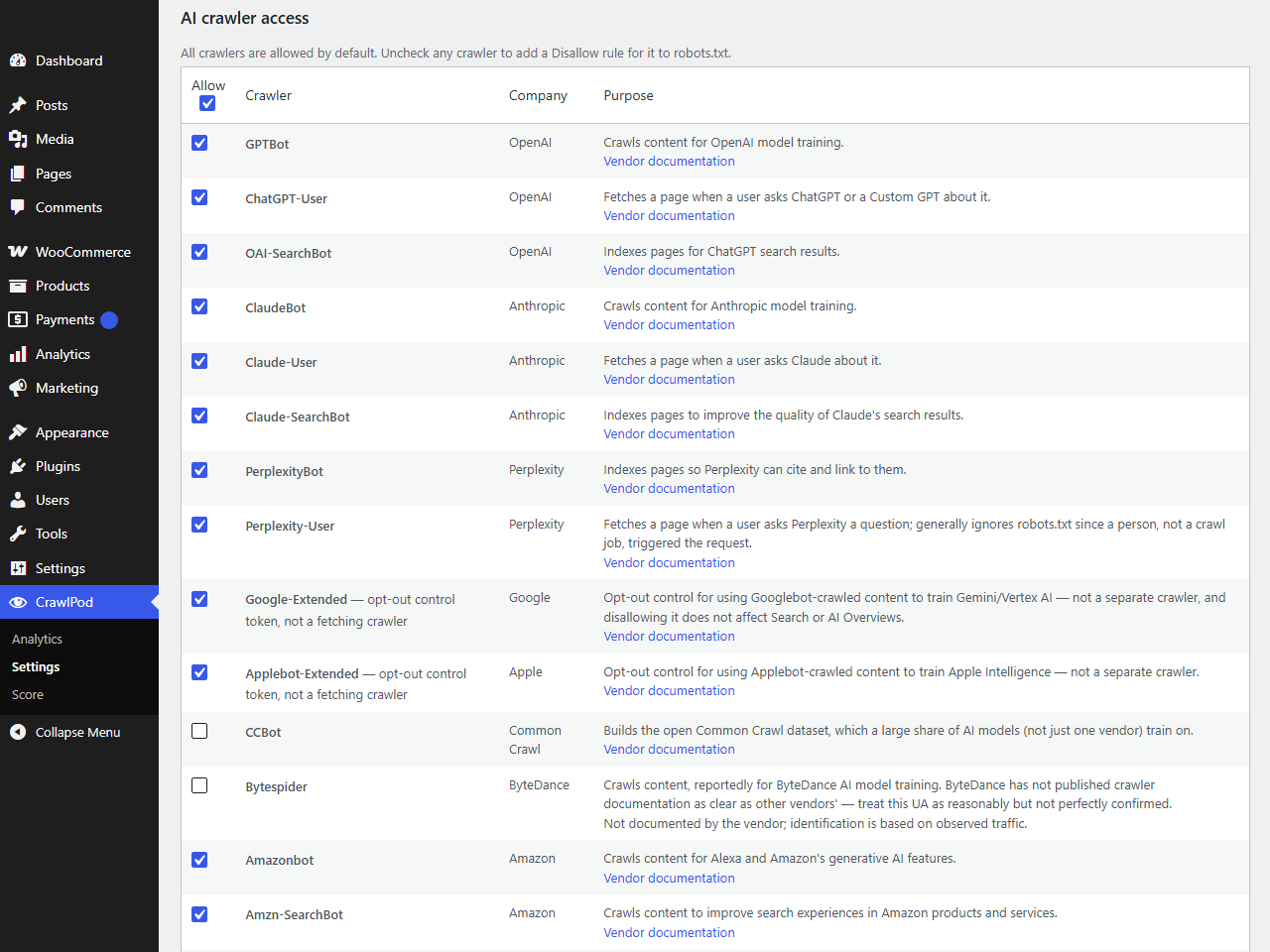This screenshot has height=952, width=1270.
Task: Open GPTBot Vendor documentation link
Action: tap(669, 162)
